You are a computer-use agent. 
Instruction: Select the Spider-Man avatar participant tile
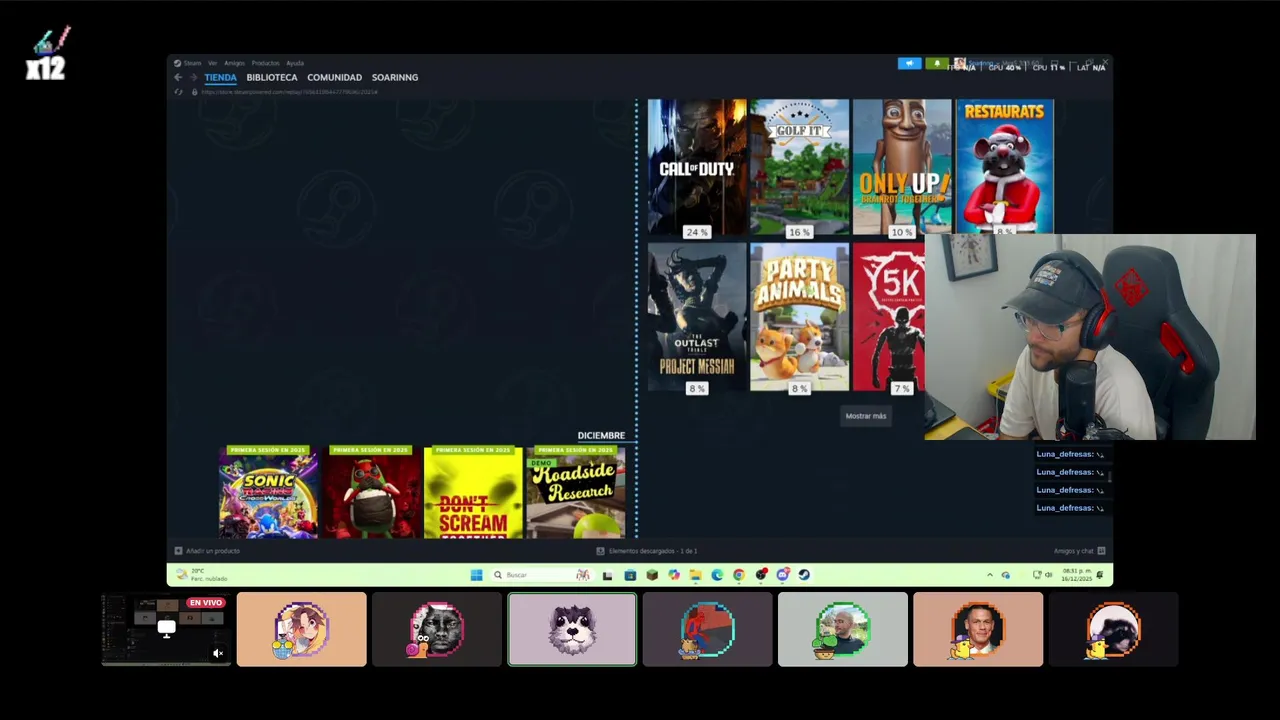[x=708, y=630]
